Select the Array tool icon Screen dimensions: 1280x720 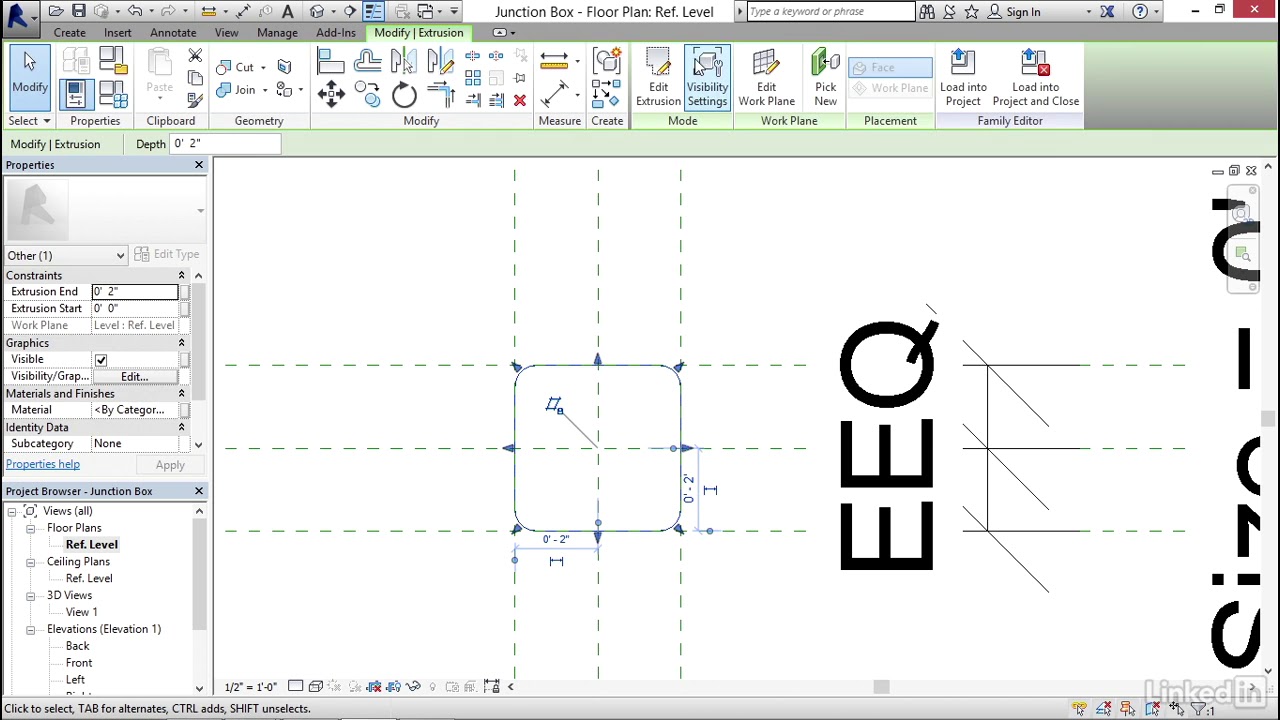click(472, 78)
